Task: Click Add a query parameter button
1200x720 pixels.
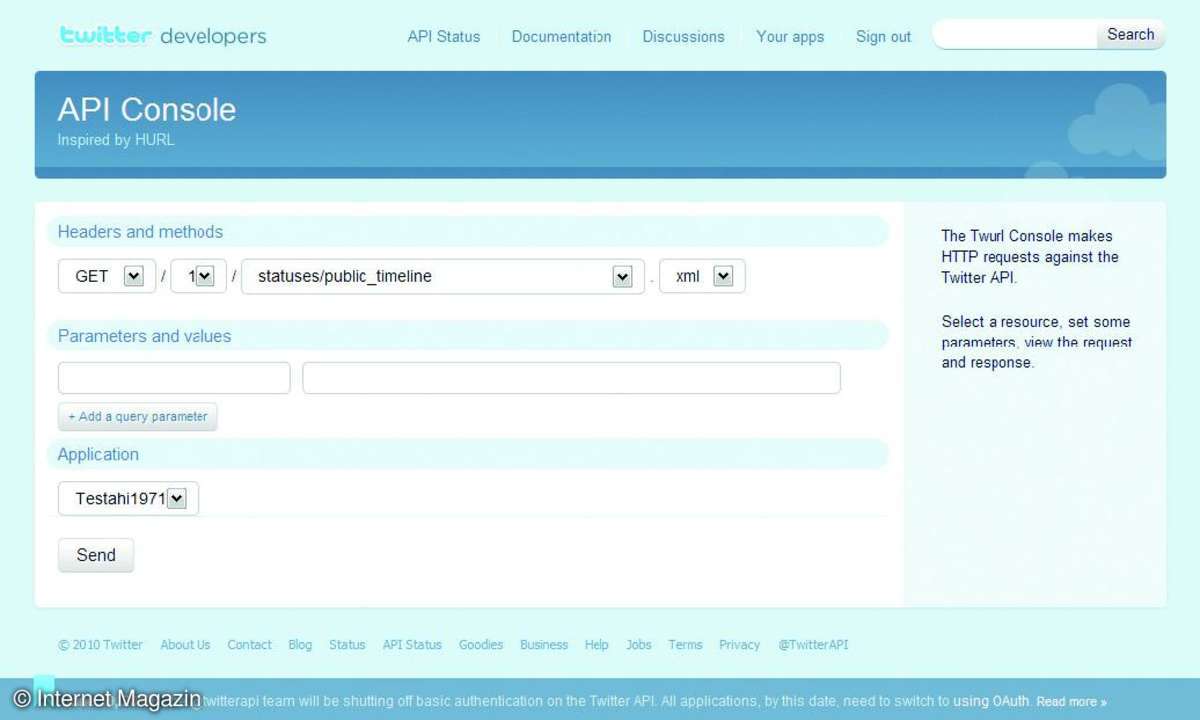Action: click(138, 417)
